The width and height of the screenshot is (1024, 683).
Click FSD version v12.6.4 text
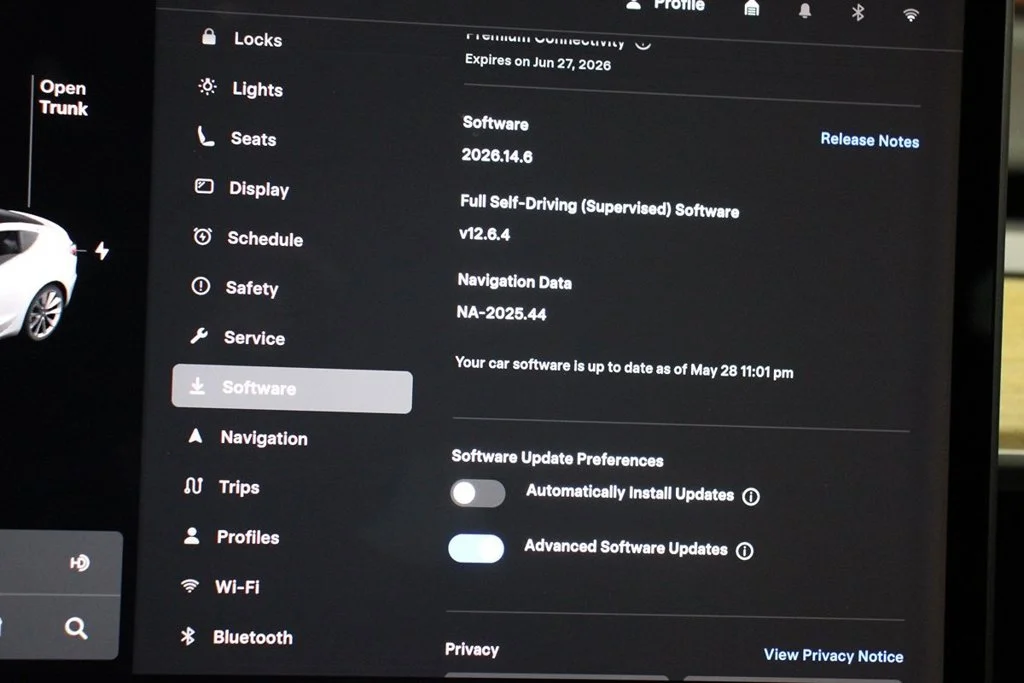click(x=485, y=234)
